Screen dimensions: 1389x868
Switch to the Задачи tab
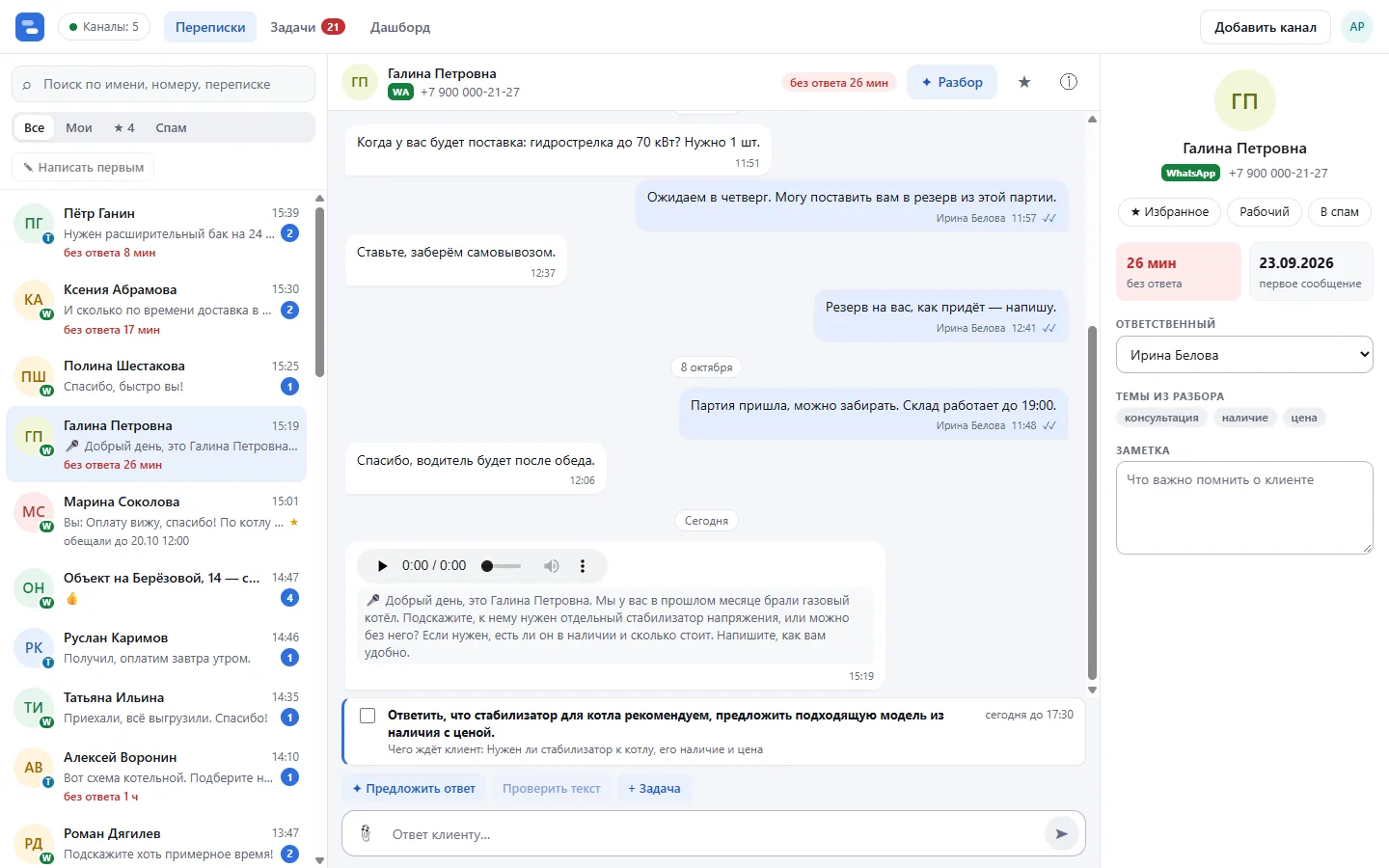[307, 27]
